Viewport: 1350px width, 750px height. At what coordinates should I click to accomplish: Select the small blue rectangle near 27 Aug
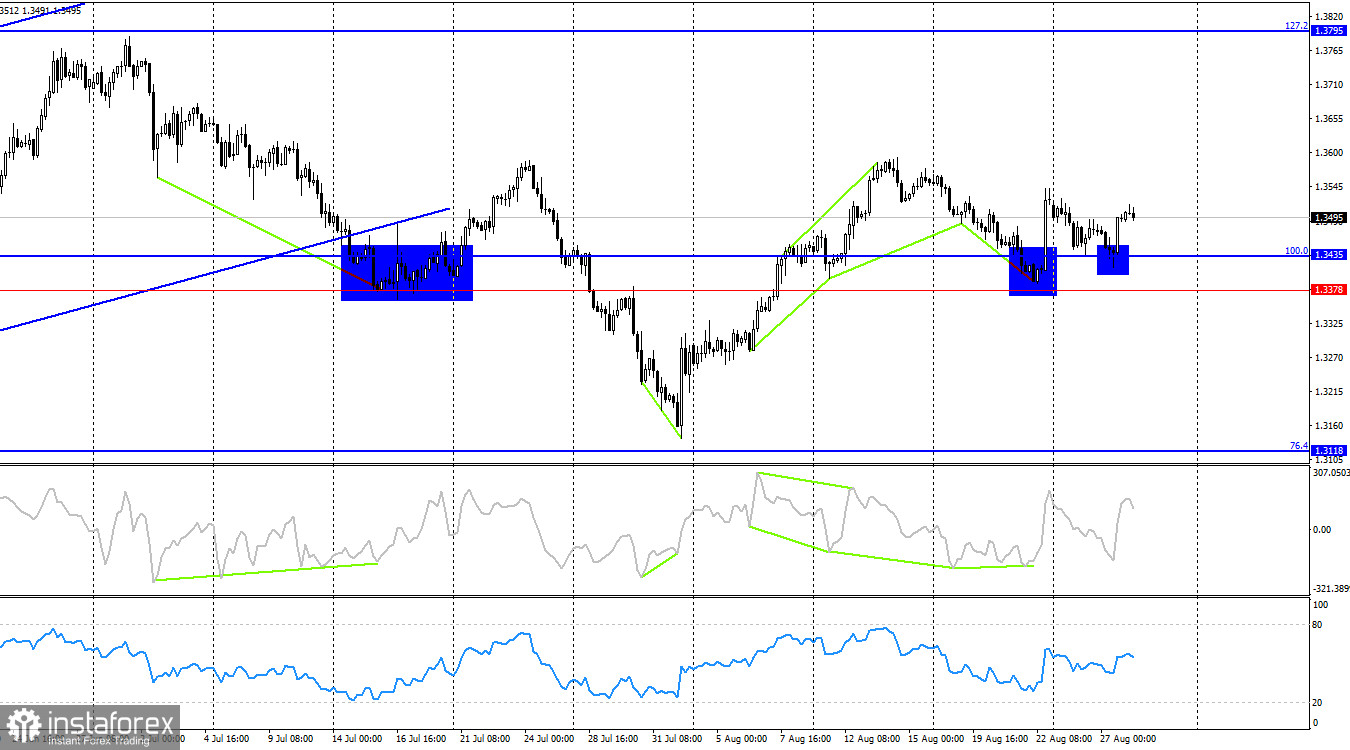[x=1113, y=260]
